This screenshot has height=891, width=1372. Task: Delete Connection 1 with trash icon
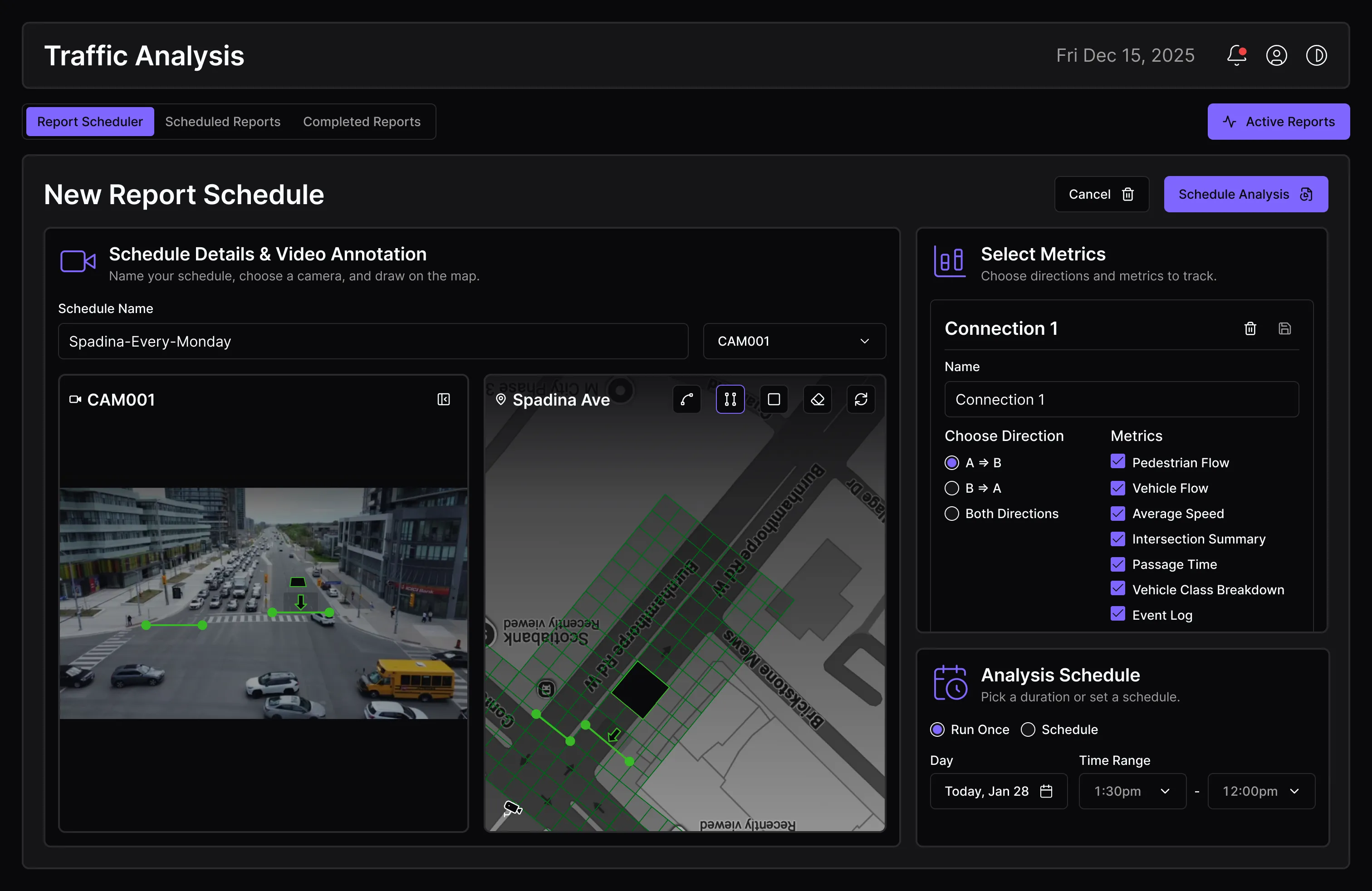(x=1250, y=328)
